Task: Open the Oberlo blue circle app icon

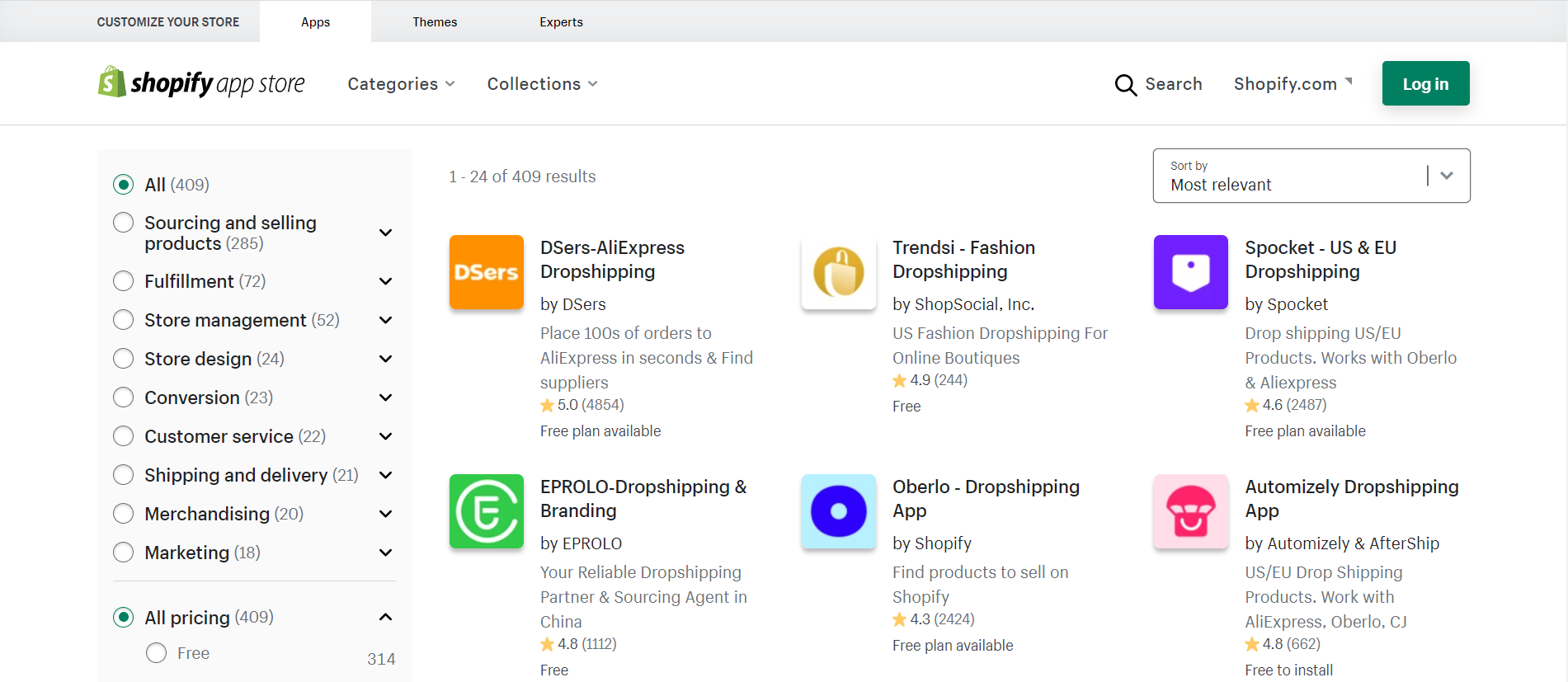Action: (839, 511)
